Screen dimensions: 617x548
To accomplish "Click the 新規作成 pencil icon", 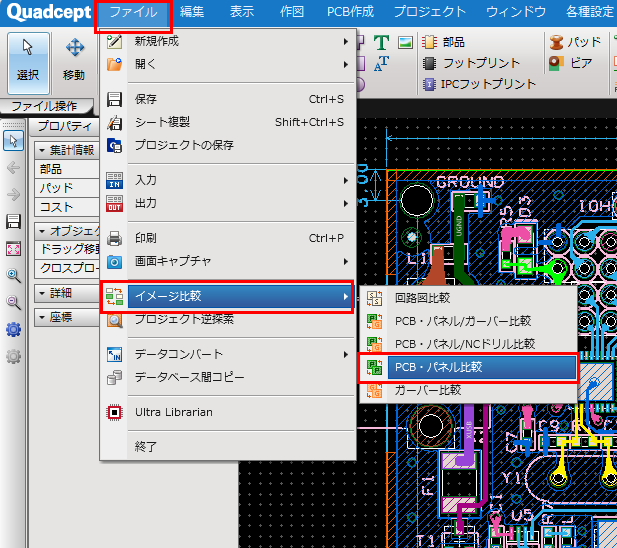I will coord(115,41).
